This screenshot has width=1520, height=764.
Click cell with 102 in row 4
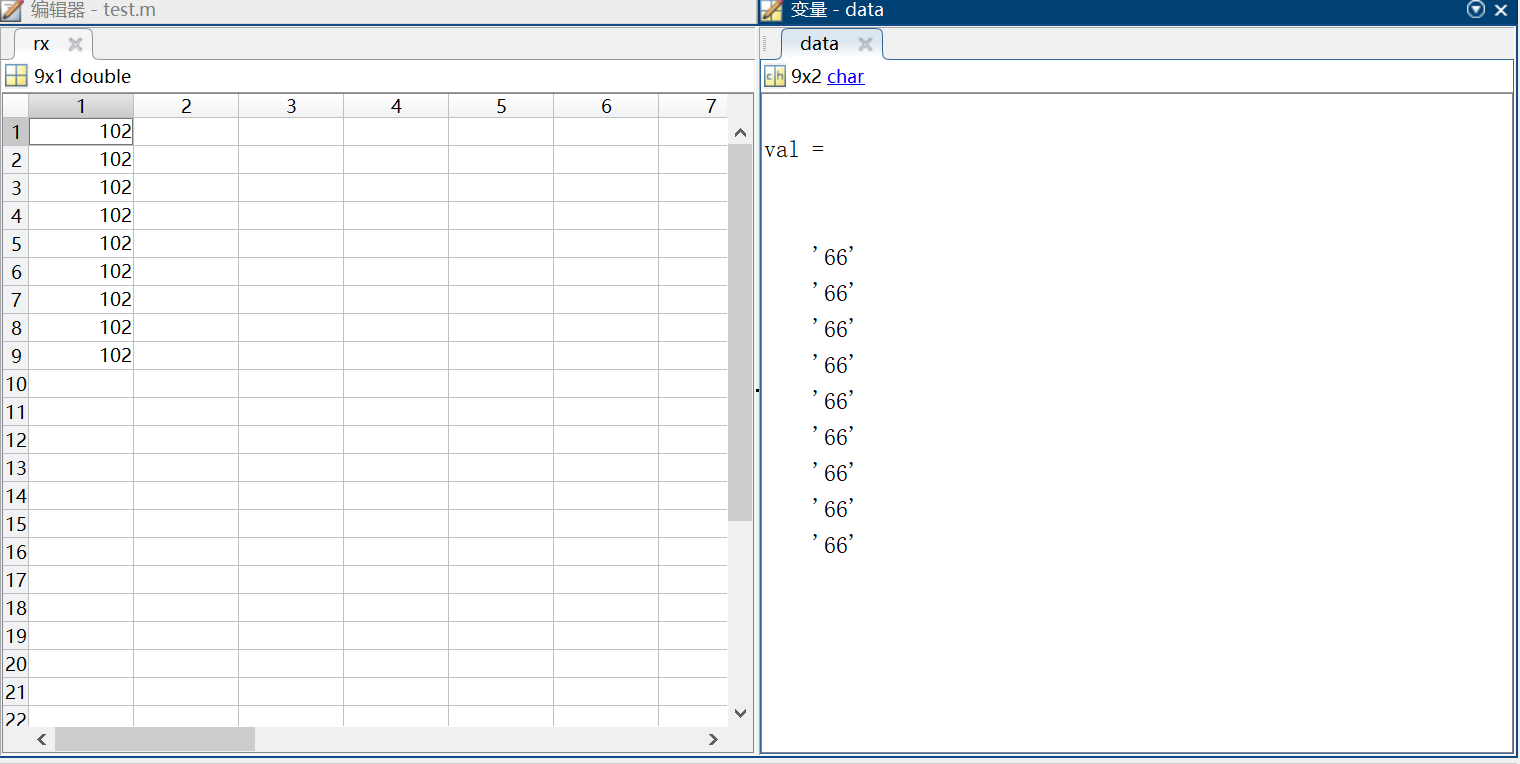coord(81,215)
